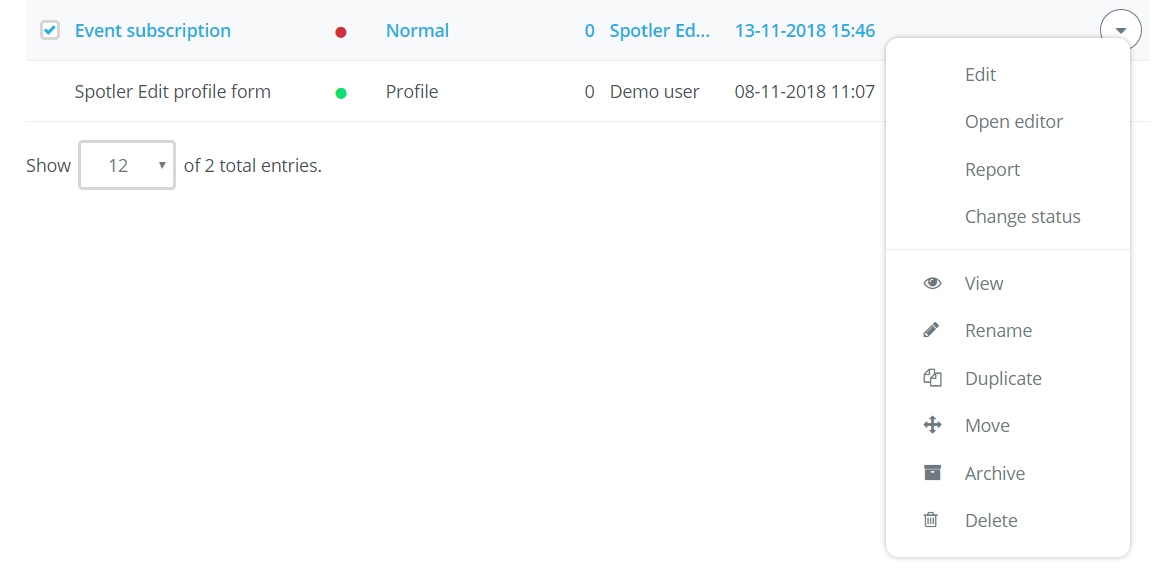
Task: Click the count 0 in Spotler Edit profile row
Action: 590,92
